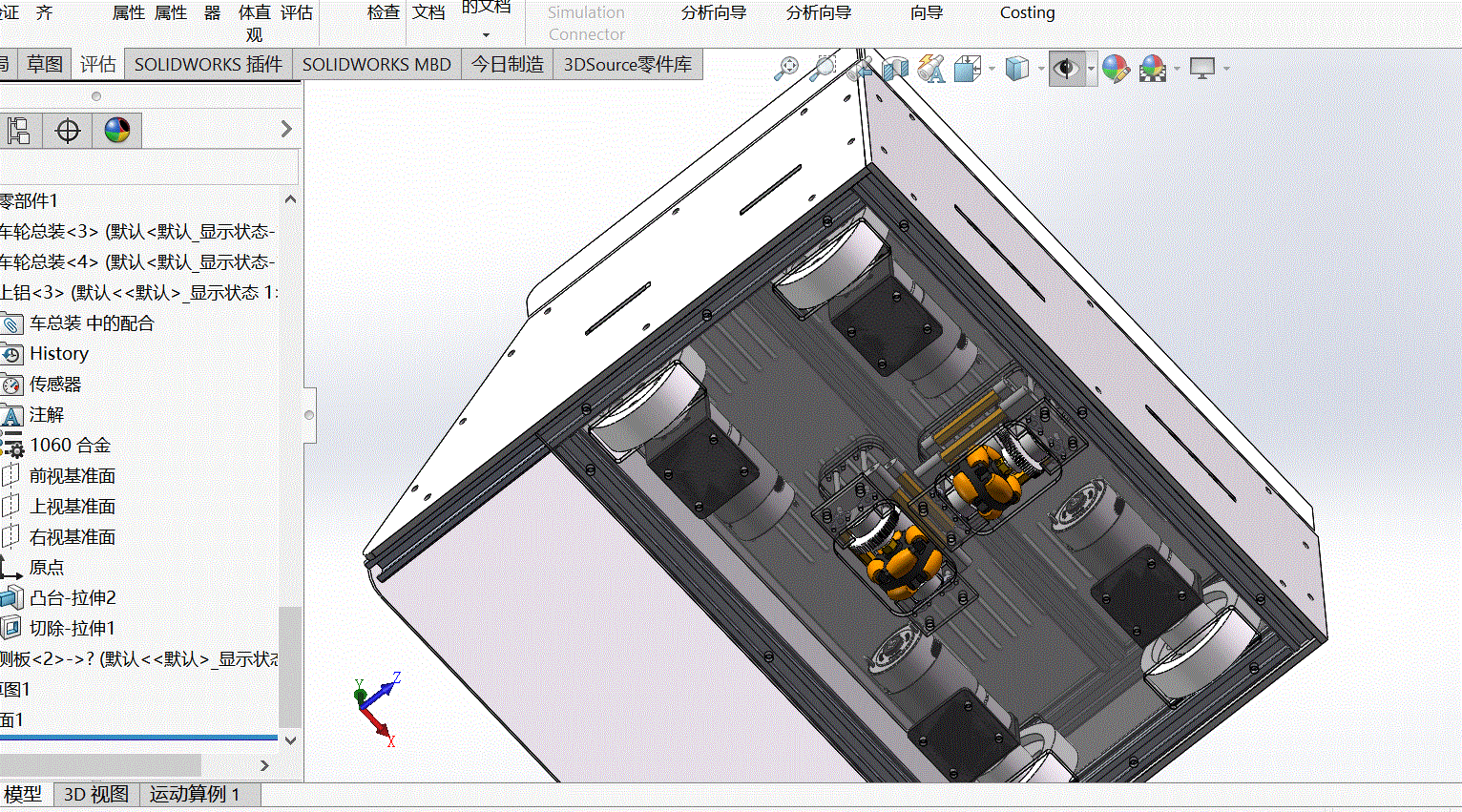Open Hide/Show Items dropdown arrow
The width and height of the screenshot is (1462, 812).
(1092, 69)
